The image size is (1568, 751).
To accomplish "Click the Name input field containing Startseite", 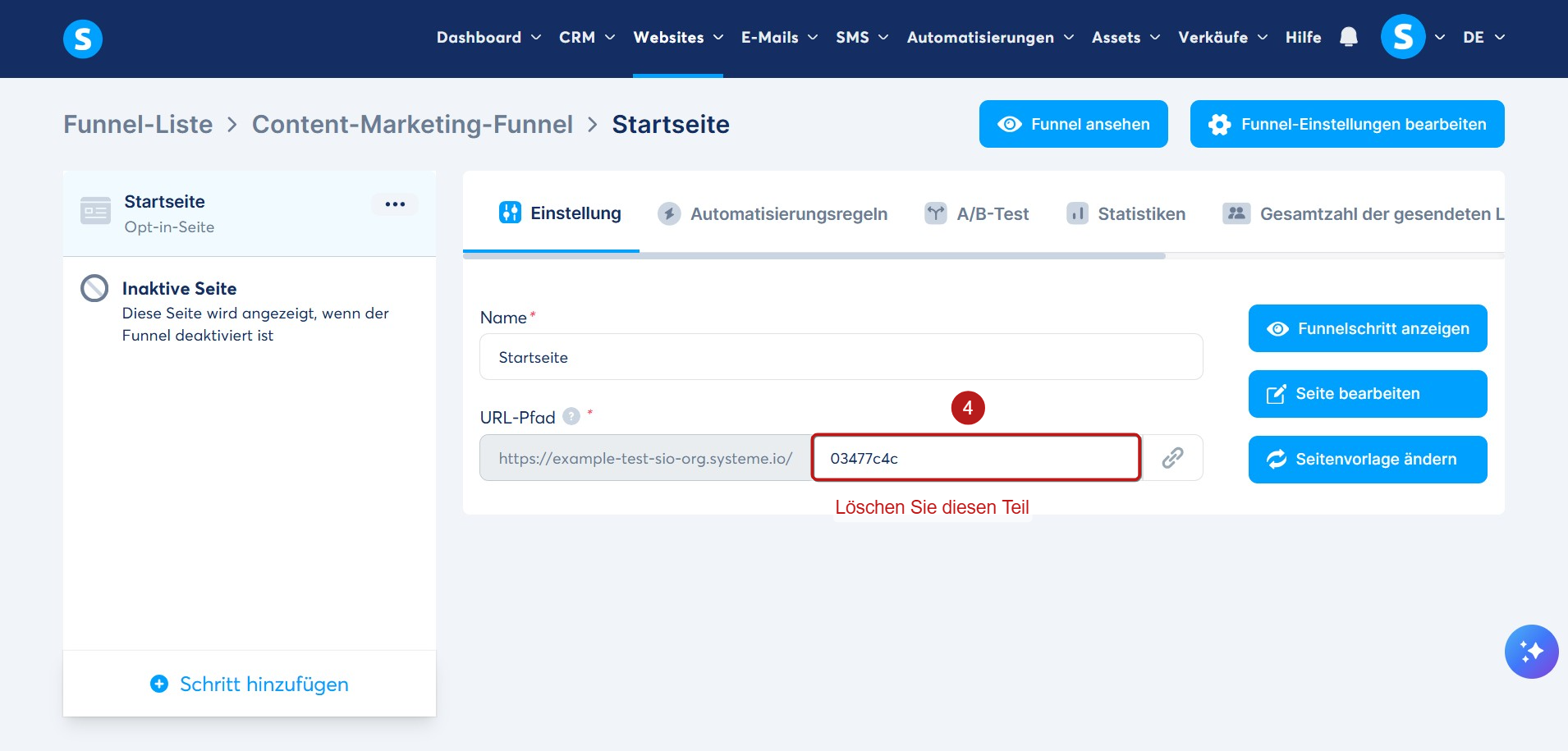I will (841, 357).
